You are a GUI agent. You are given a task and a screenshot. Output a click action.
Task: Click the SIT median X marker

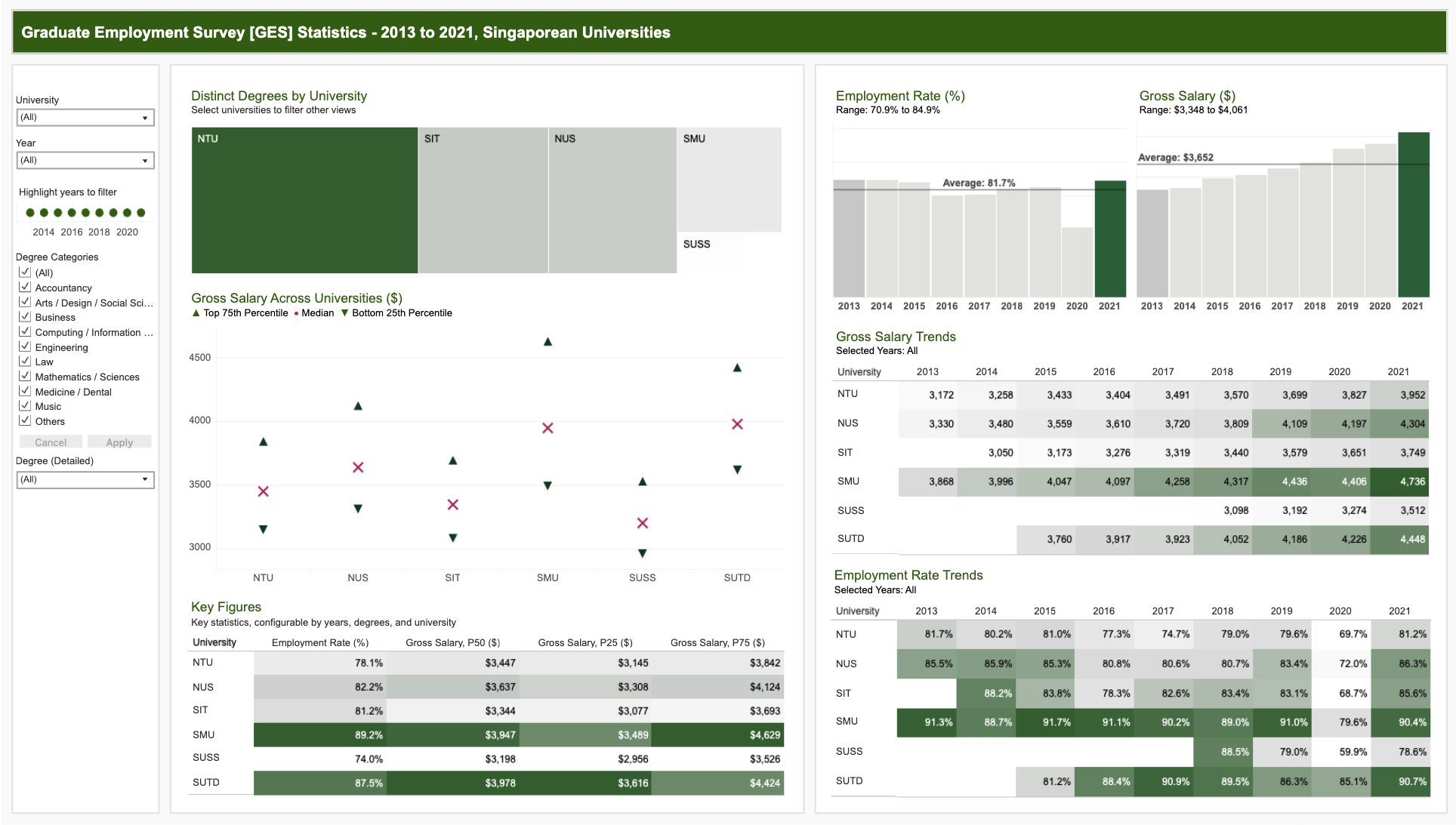tap(452, 504)
